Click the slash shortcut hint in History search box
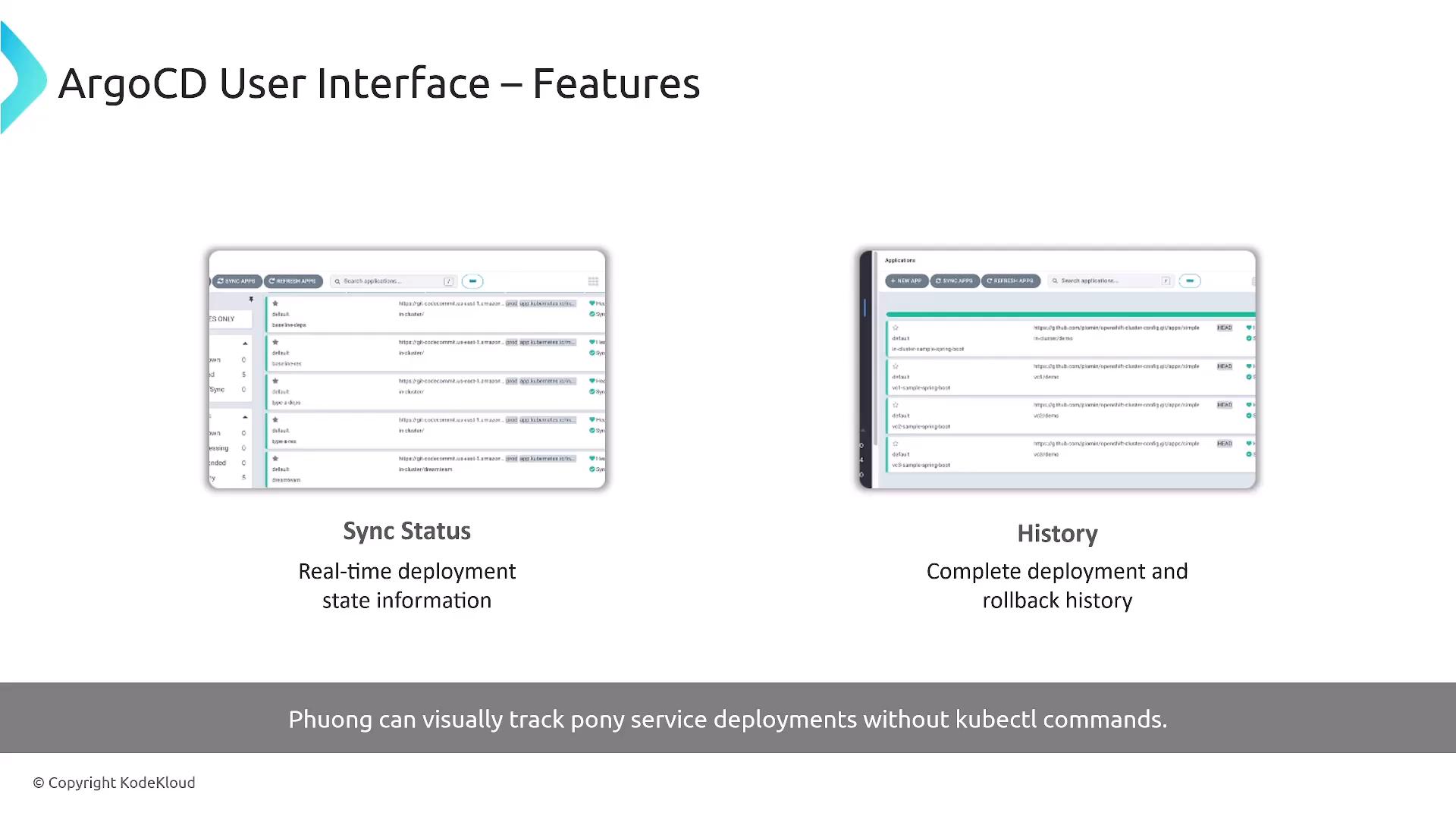 [x=1166, y=281]
